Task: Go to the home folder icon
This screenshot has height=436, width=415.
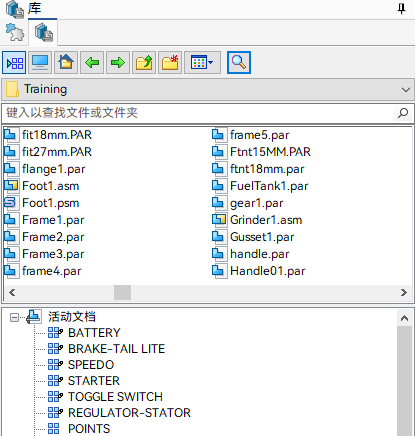Action: pyautogui.click(x=66, y=63)
